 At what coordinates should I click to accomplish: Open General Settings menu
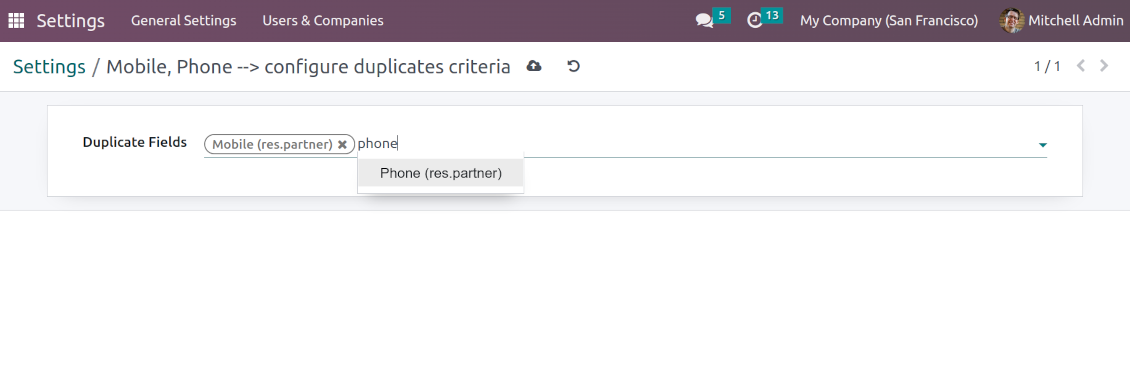click(x=184, y=20)
